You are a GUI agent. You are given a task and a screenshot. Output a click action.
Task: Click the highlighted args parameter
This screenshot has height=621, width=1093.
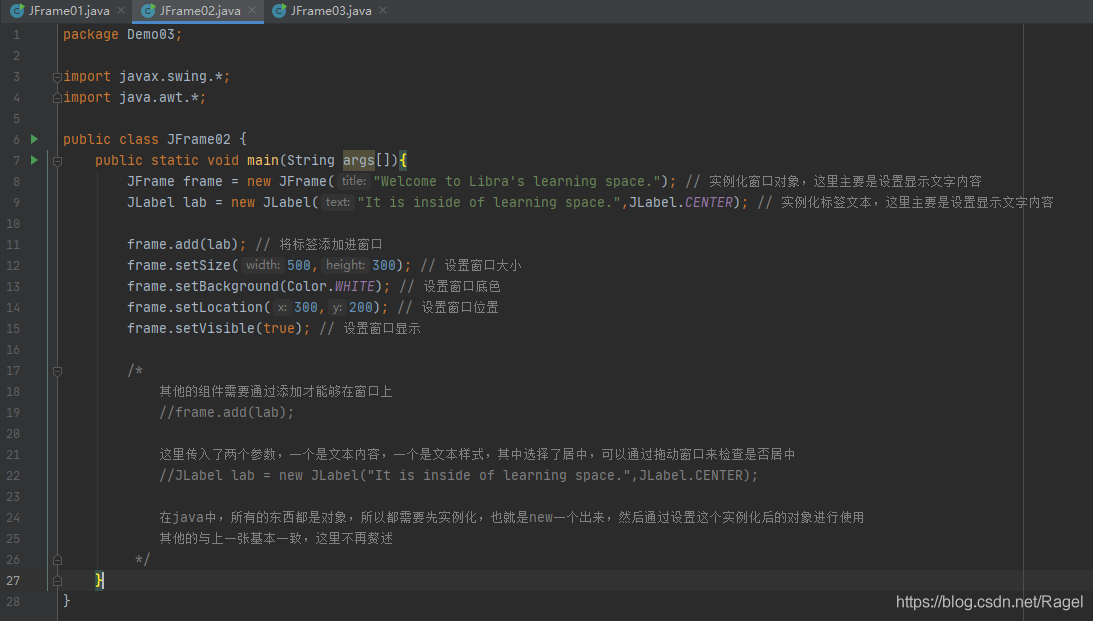(x=358, y=159)
